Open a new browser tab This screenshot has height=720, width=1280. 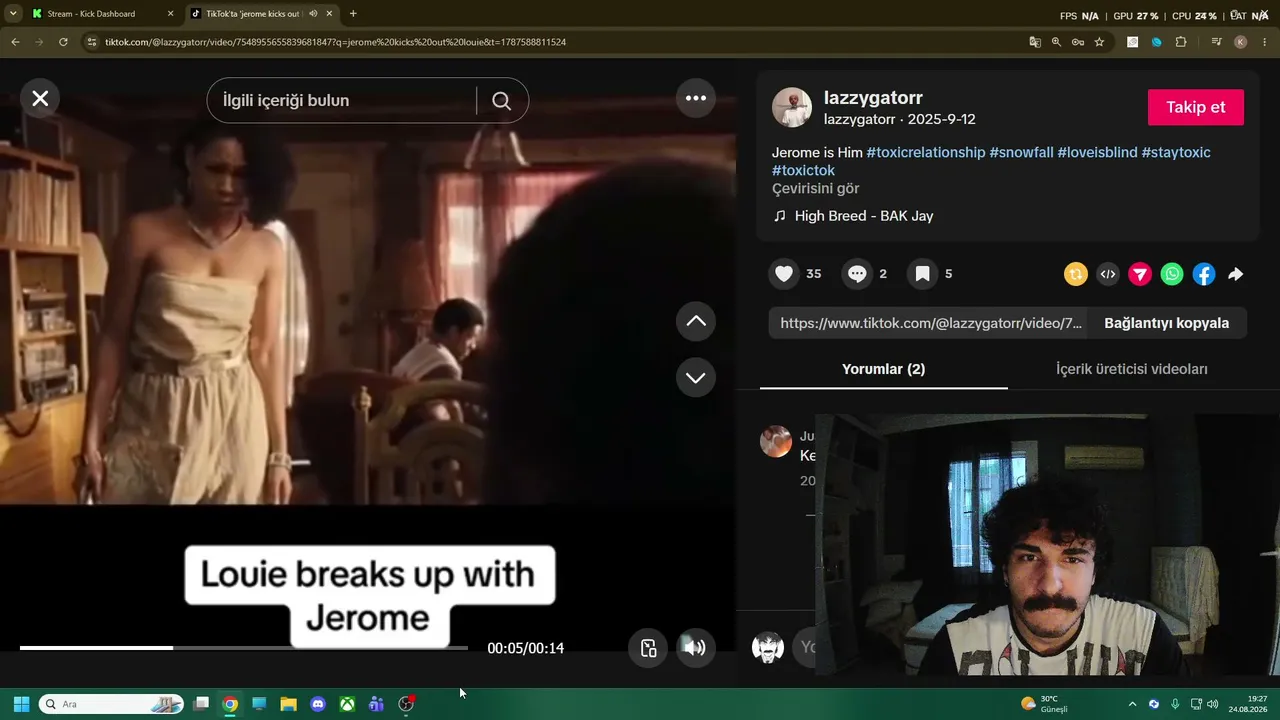(x=353, y=14)
